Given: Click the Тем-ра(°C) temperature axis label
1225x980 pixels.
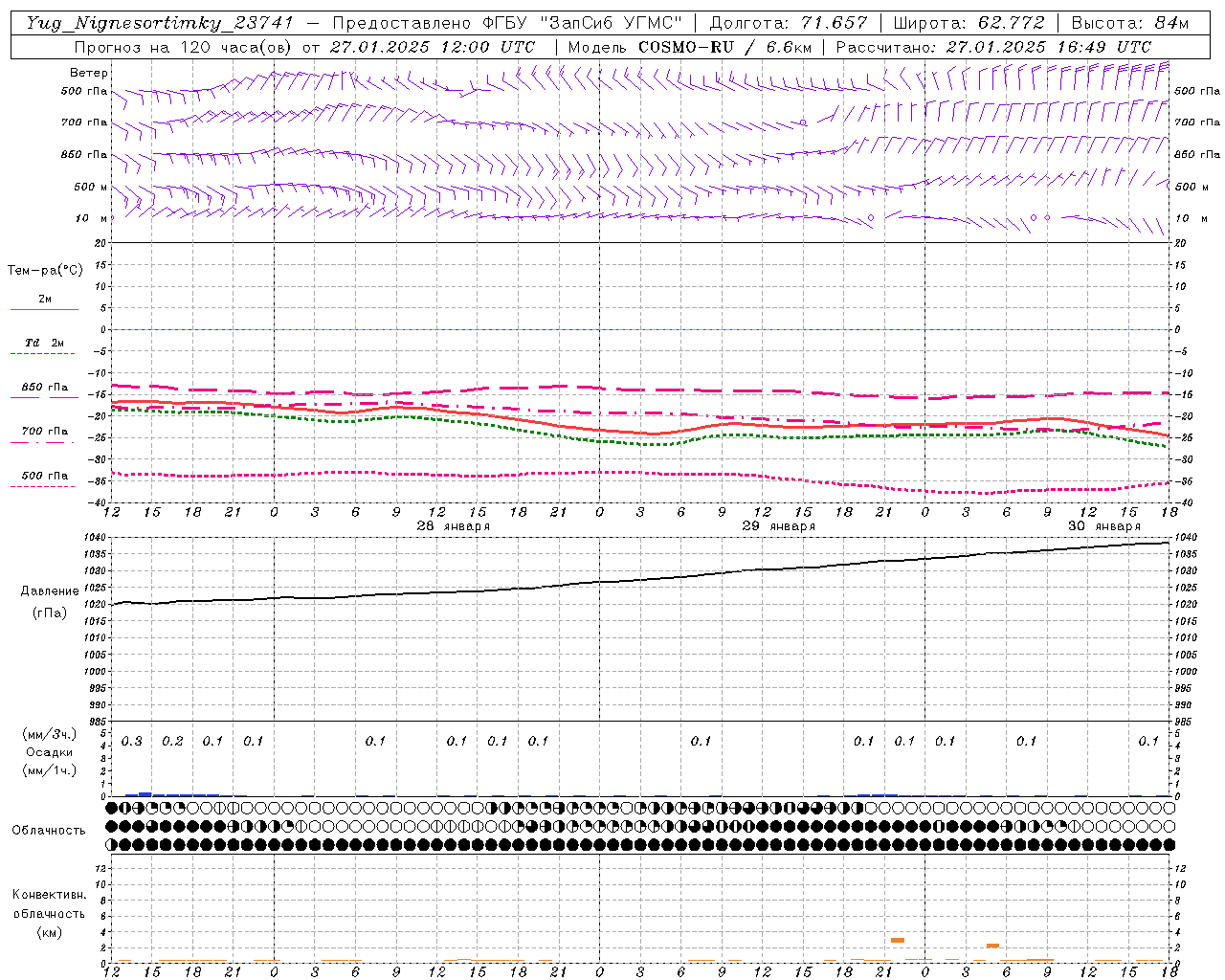Looking at the screenshot, I should pyautogui.click(x=45, y=271).
